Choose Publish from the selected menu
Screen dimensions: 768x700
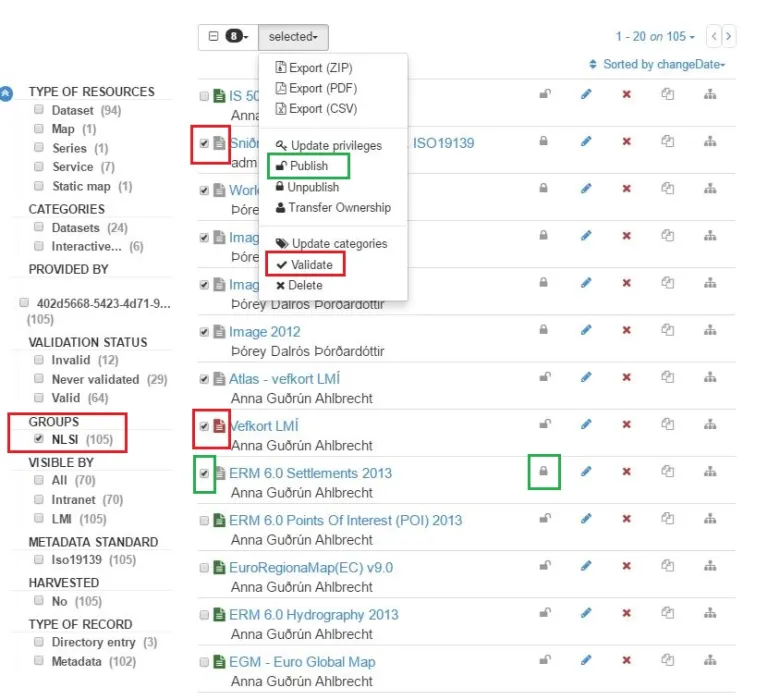308,166
